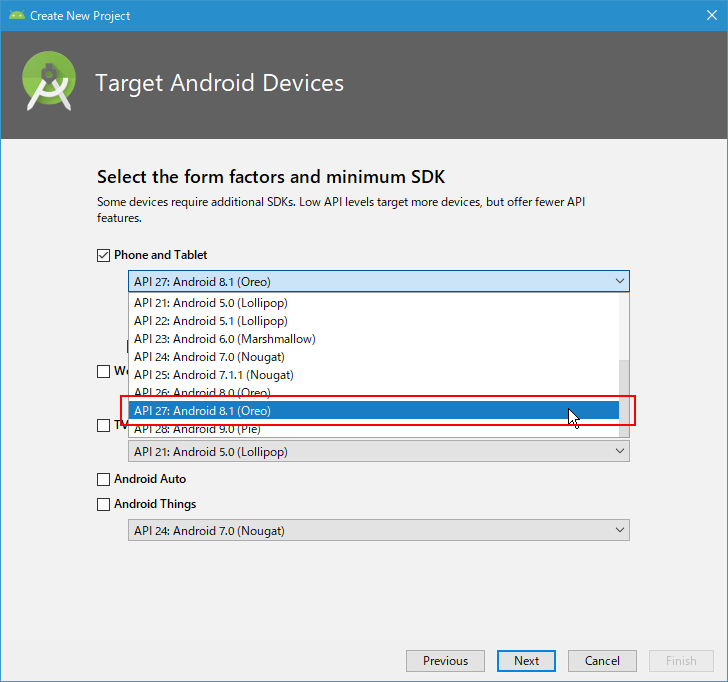728x682 pixels.
Task: Select API 23: Android 6.0 (Marshmallow)
Action: (x=374, y=339)
